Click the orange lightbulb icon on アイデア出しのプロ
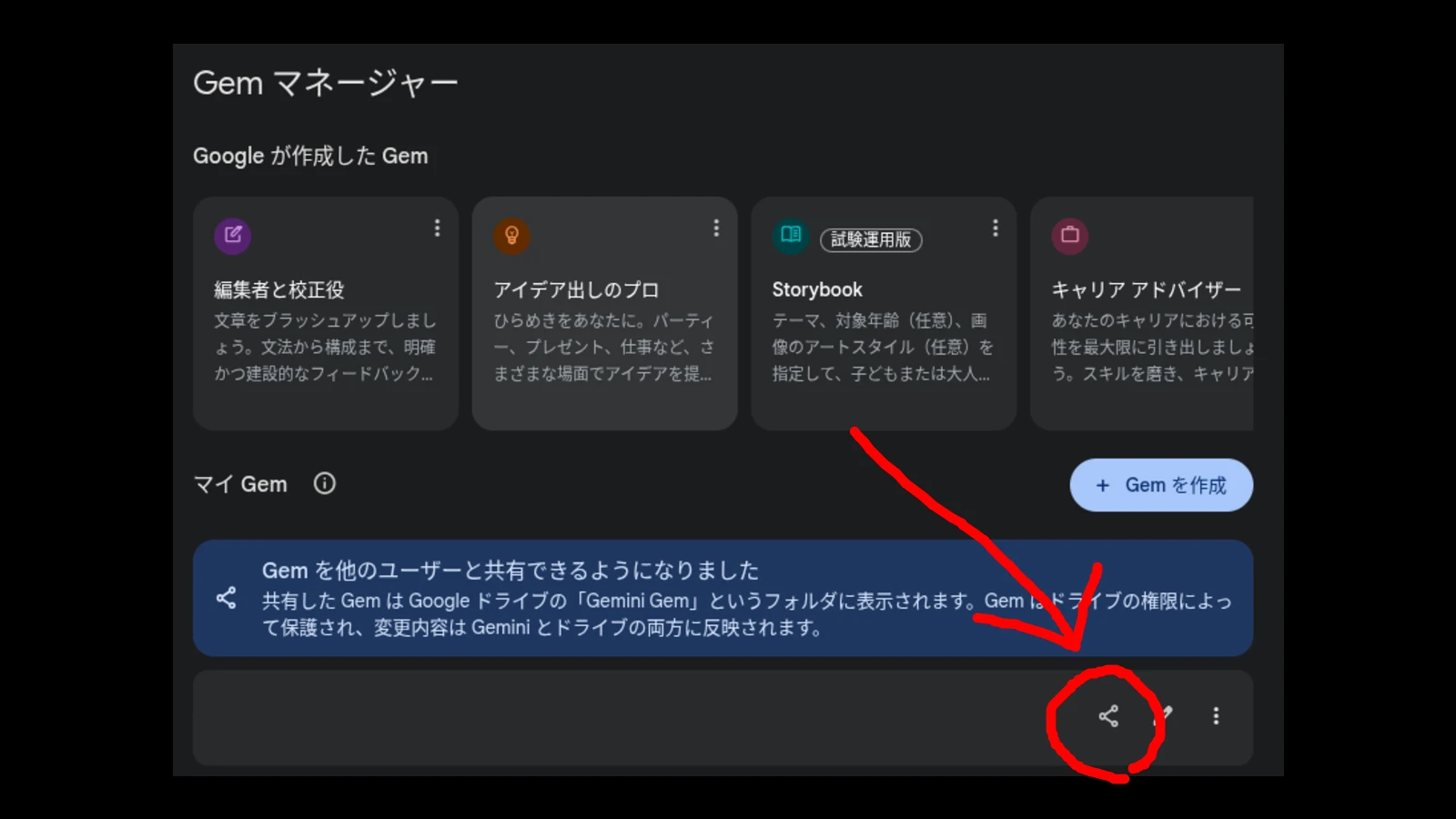The width and height of the screenshot is (1456, 819). tap(511, 236)
